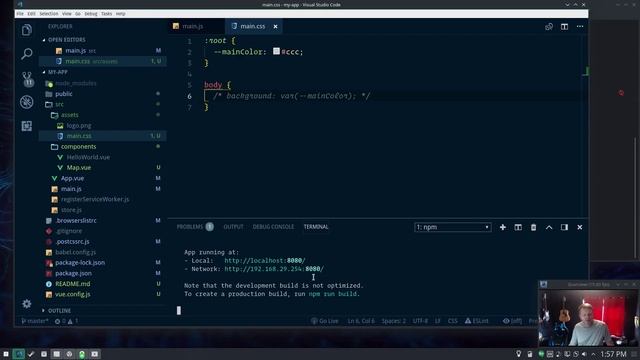The image size is (640, 360).
Task: Open the Manage gear icon in the activity bar
Action: click(27, 304)
